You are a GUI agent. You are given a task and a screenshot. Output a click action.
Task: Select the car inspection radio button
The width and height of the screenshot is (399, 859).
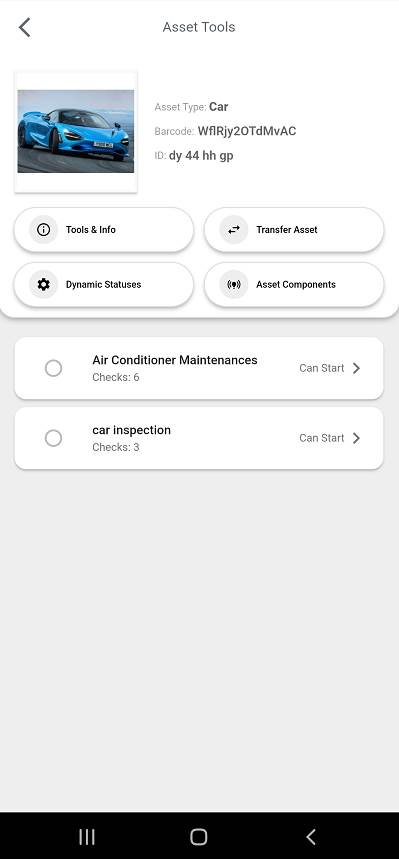(x=53, y=438)
